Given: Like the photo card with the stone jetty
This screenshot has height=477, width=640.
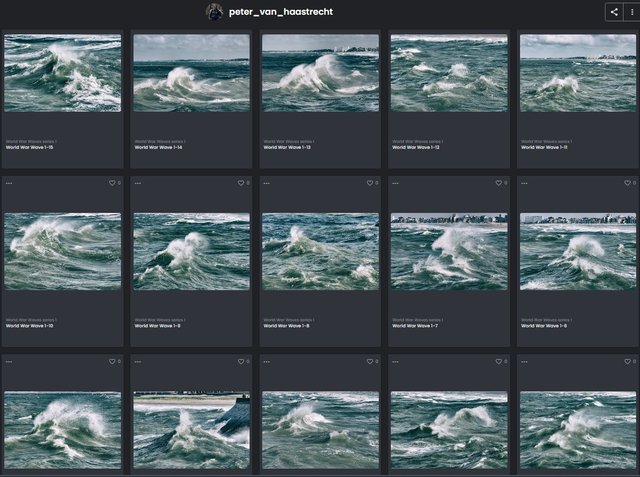Looking at the screenshot, I should pyautogui.click(x=241, y=362).
